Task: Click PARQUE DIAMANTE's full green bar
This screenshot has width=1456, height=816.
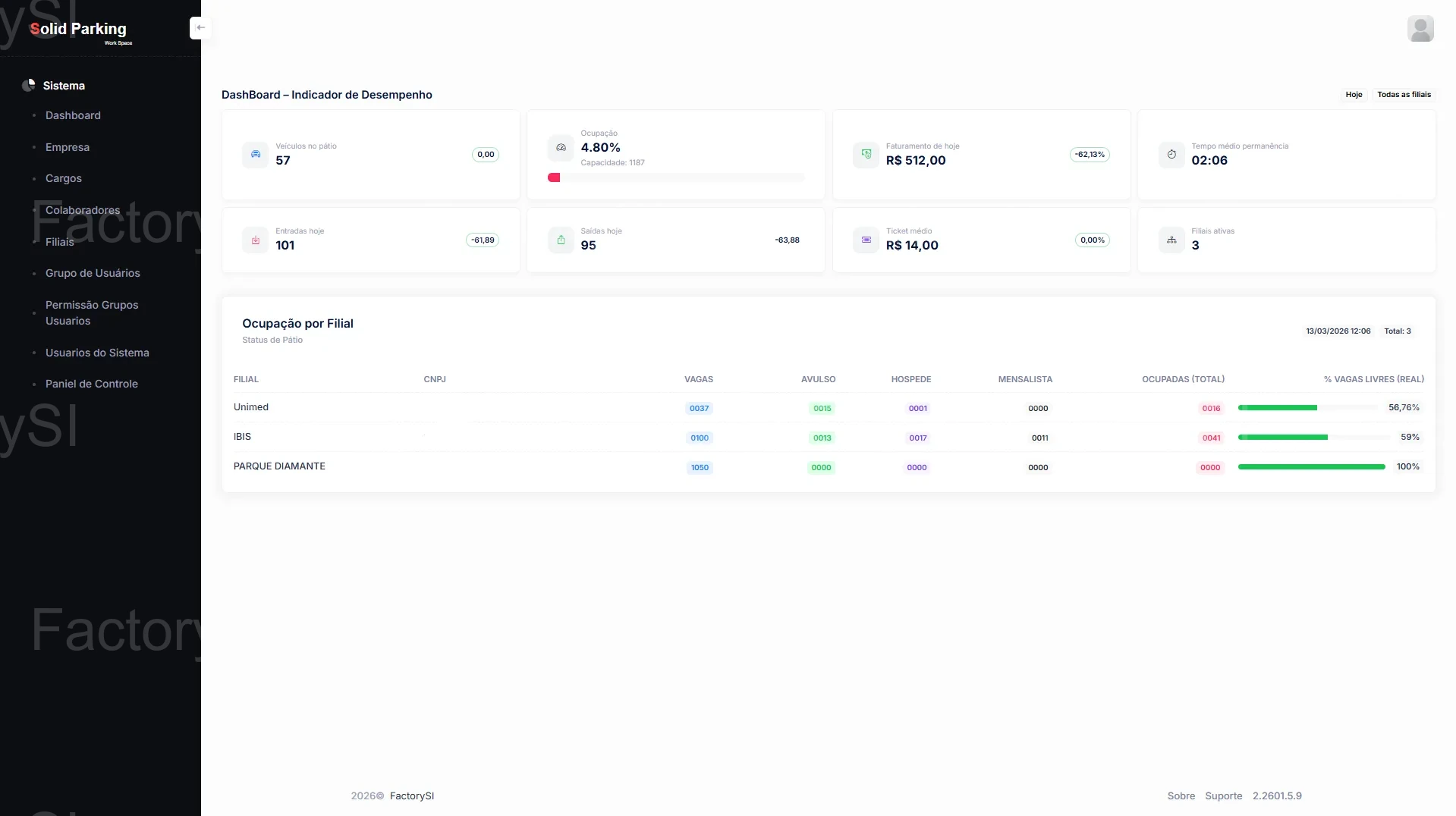Action: [x=1311, y=467]
